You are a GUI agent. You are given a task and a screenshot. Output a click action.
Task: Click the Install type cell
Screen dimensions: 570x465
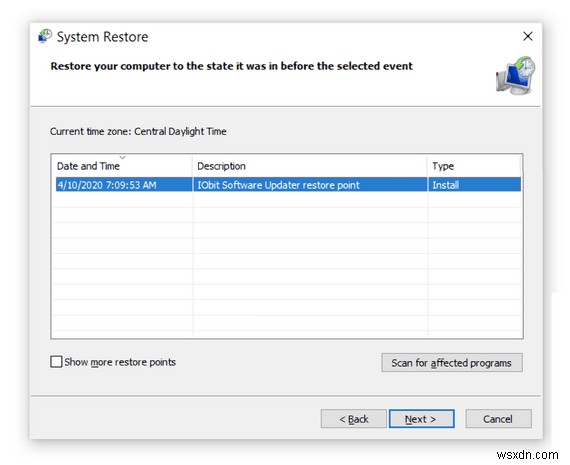pos(446,185)
